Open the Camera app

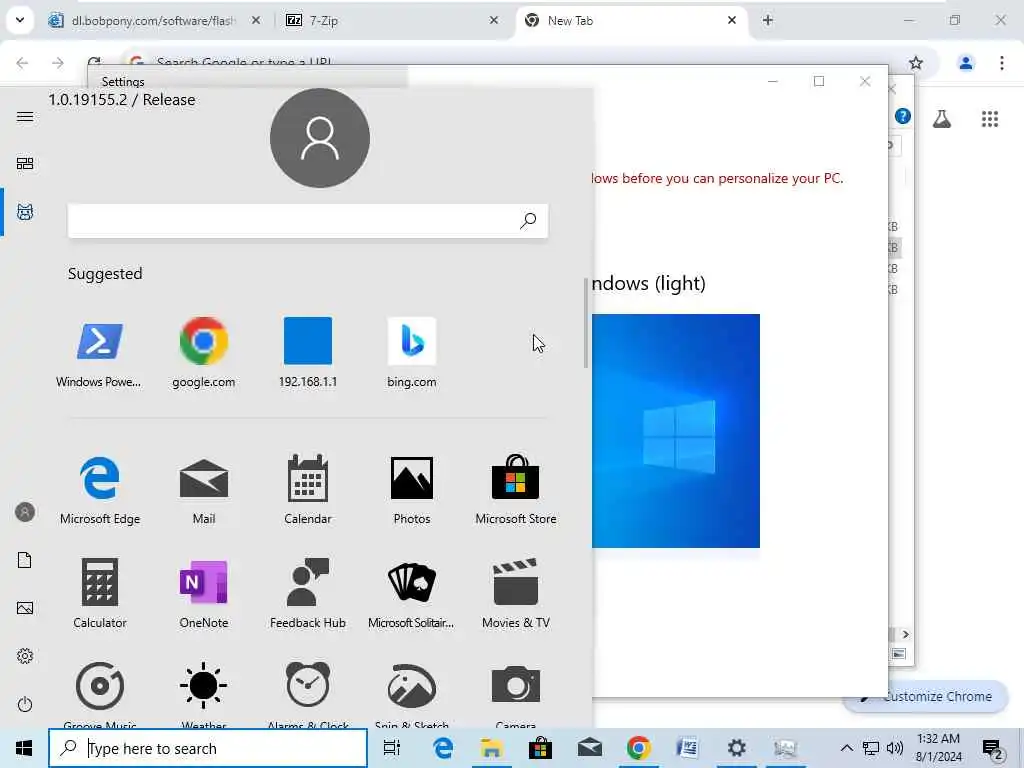click(x=516, y=694)
